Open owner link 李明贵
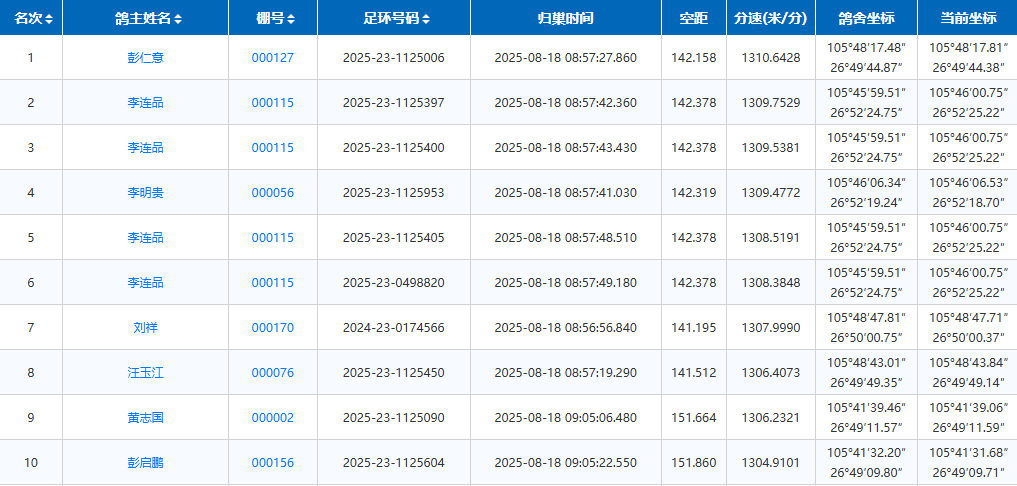This screenshot has height=486, width=1017. (145, 193)
